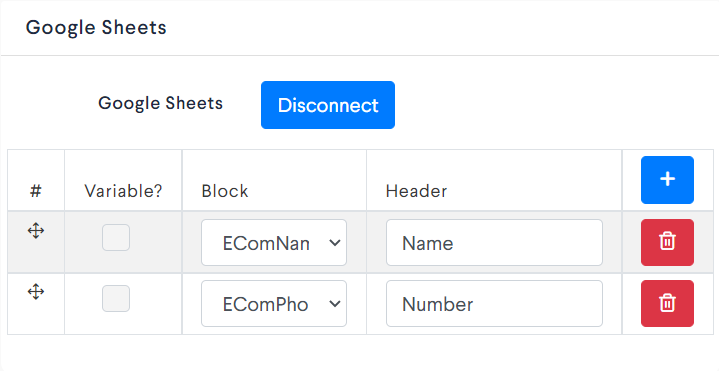Click the chevron arrow of the EComPho select
Viewport: 719px width, 371px height.
click(335, 304)
